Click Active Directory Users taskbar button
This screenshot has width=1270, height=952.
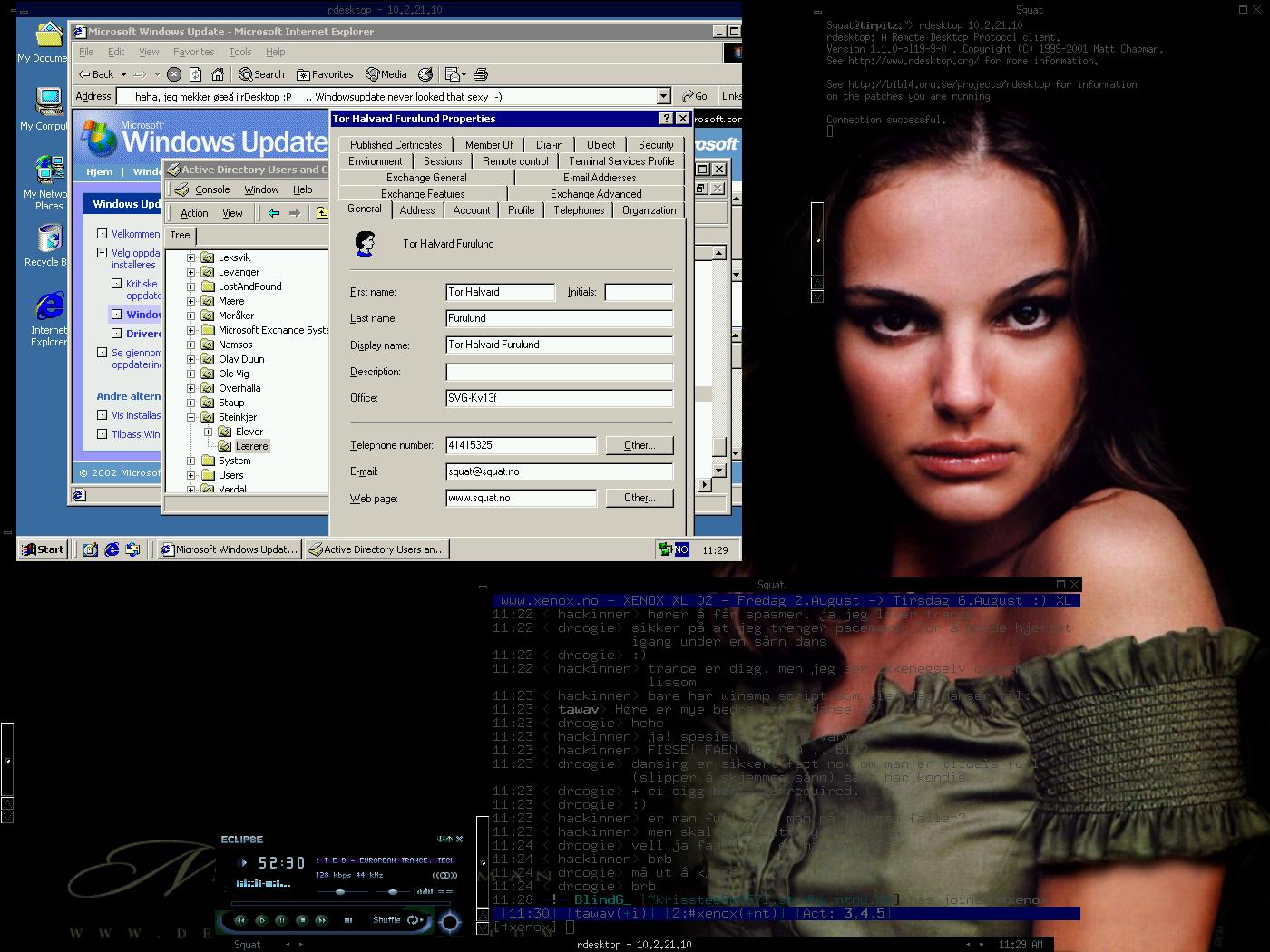point(376,549)
